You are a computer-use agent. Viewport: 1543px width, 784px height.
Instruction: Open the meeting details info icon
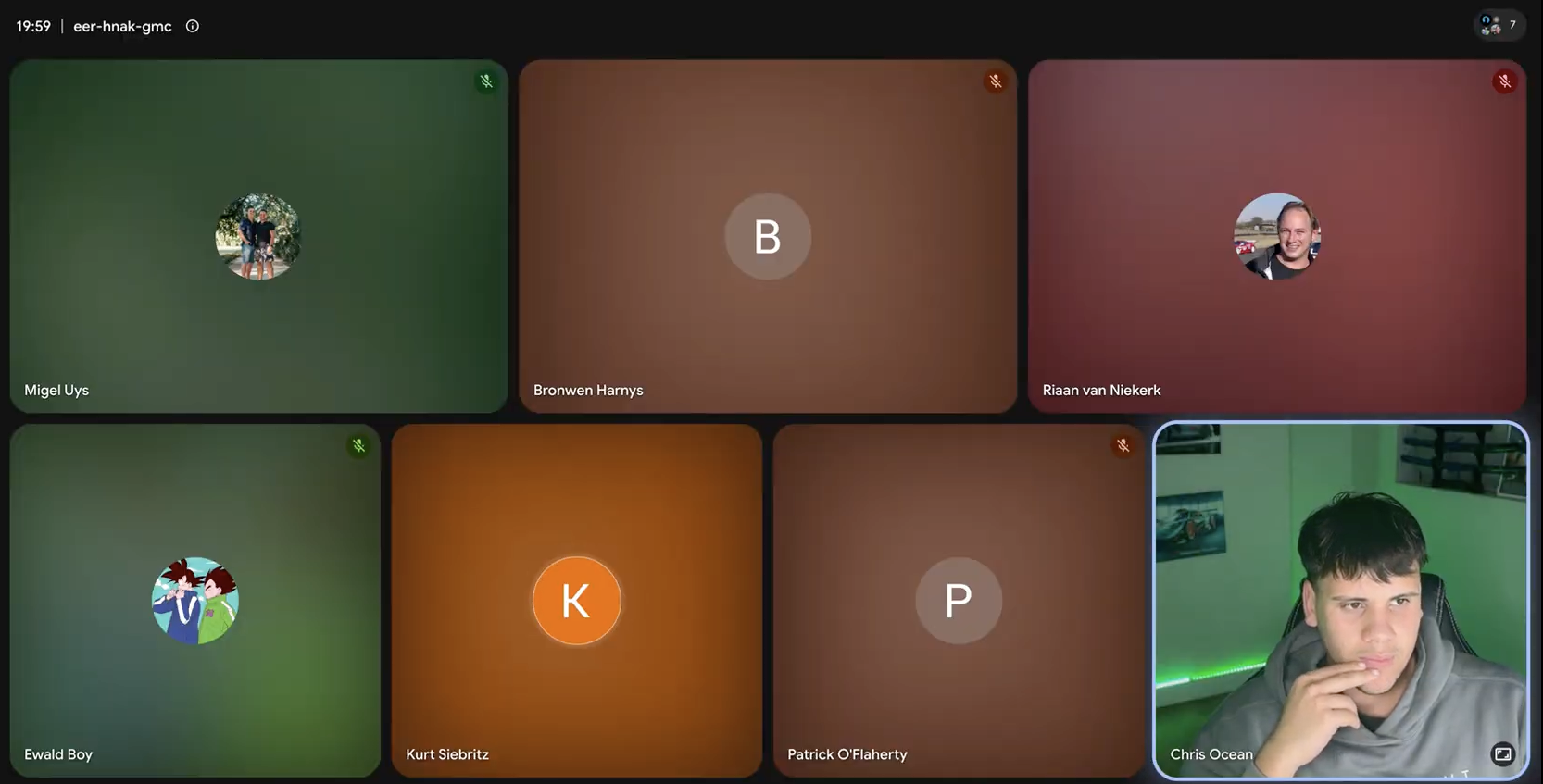(x=192, y=26)
